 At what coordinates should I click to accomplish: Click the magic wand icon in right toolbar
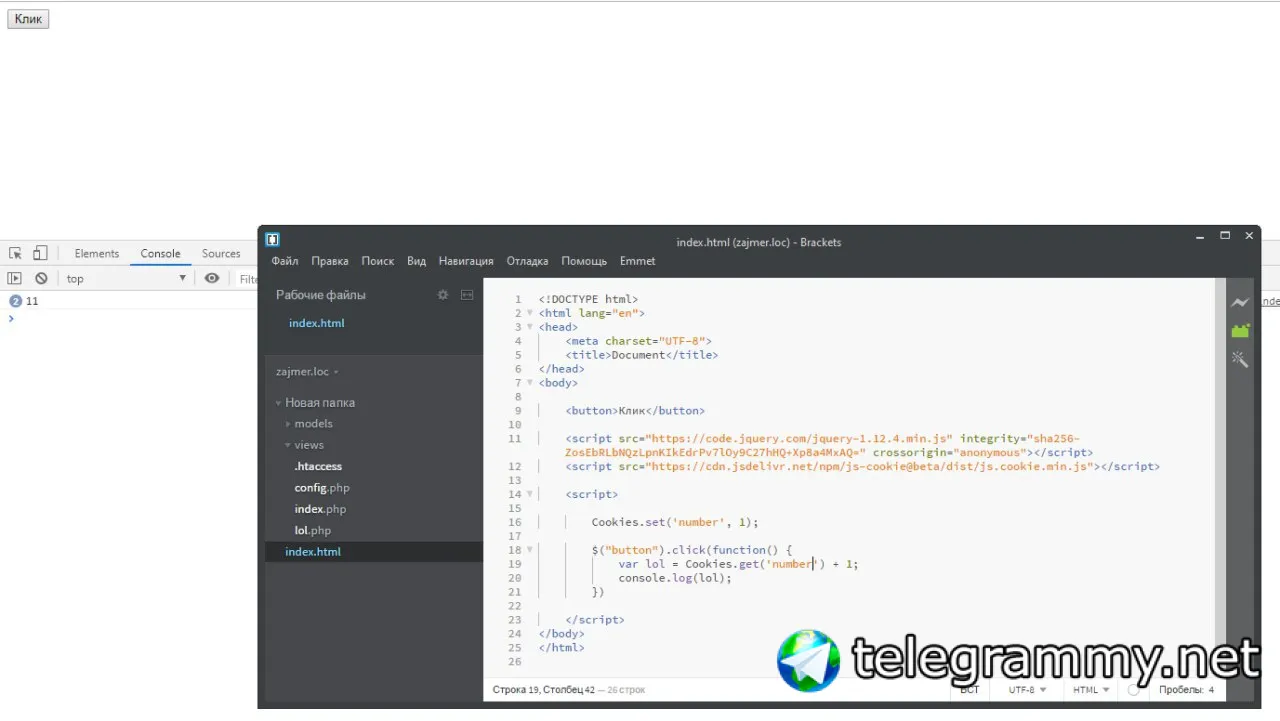tap(1240, 359)
